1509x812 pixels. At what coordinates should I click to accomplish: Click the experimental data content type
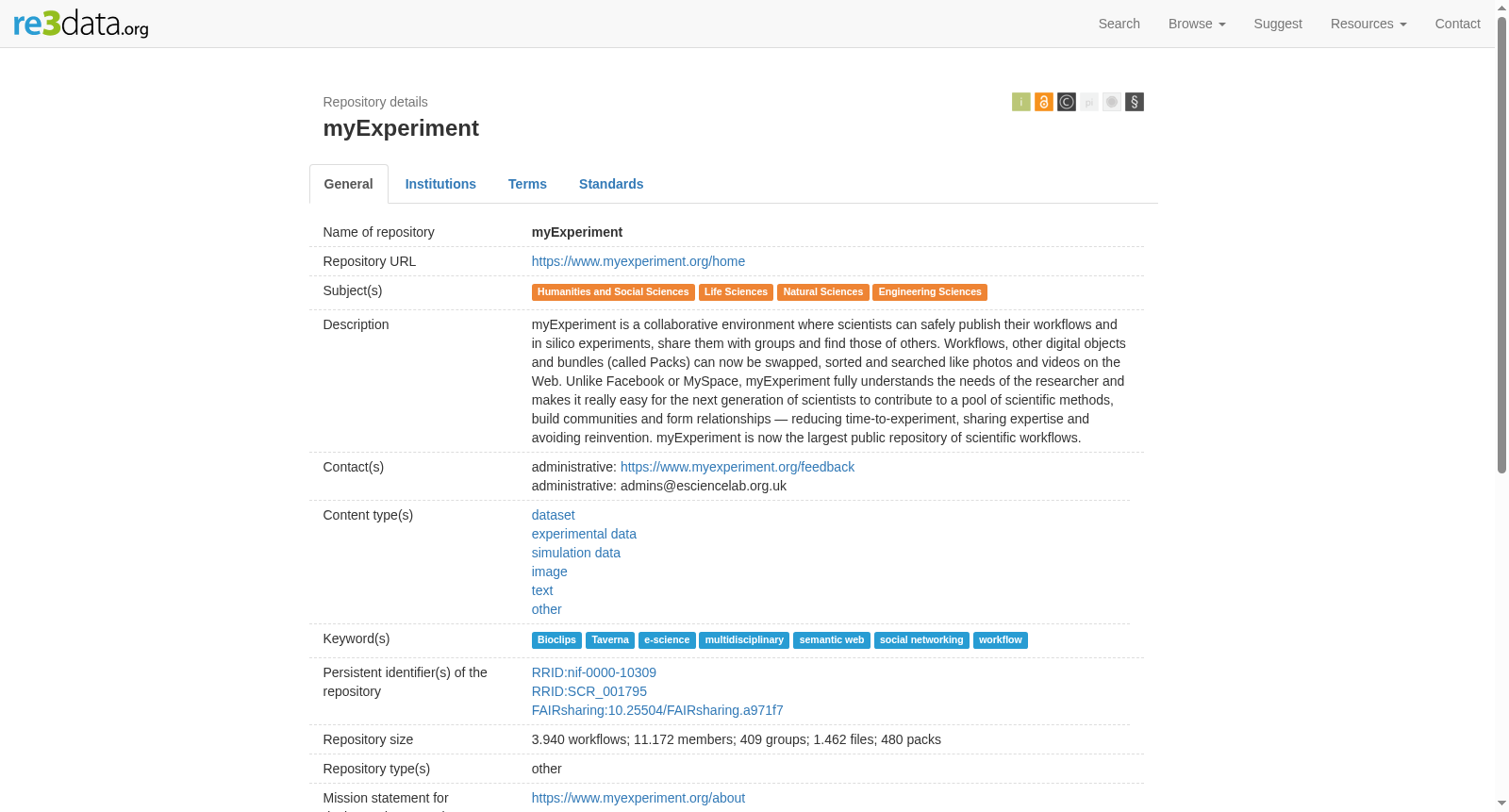pos(584,534)
